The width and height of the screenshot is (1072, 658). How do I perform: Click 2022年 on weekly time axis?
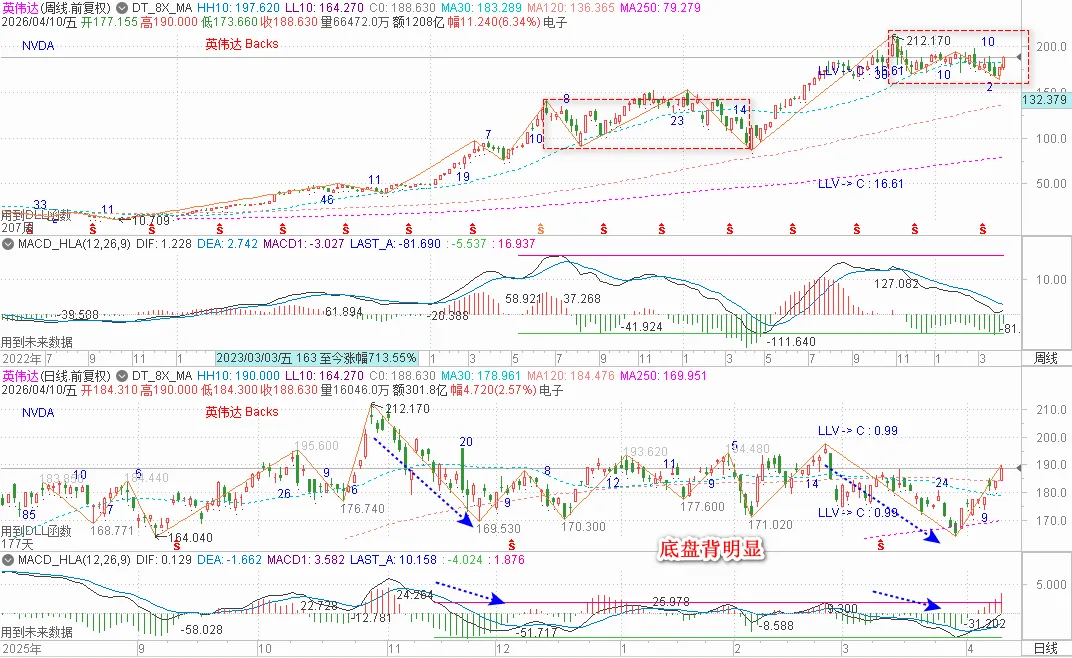click(x=22, y=358)
